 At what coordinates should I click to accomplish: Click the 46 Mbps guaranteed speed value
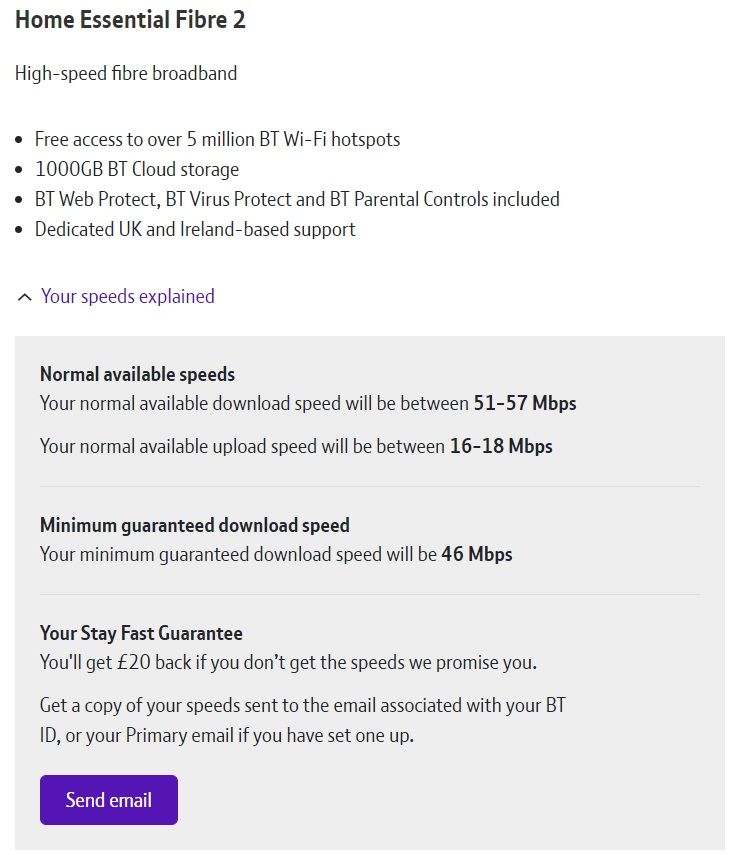(476, 554)
